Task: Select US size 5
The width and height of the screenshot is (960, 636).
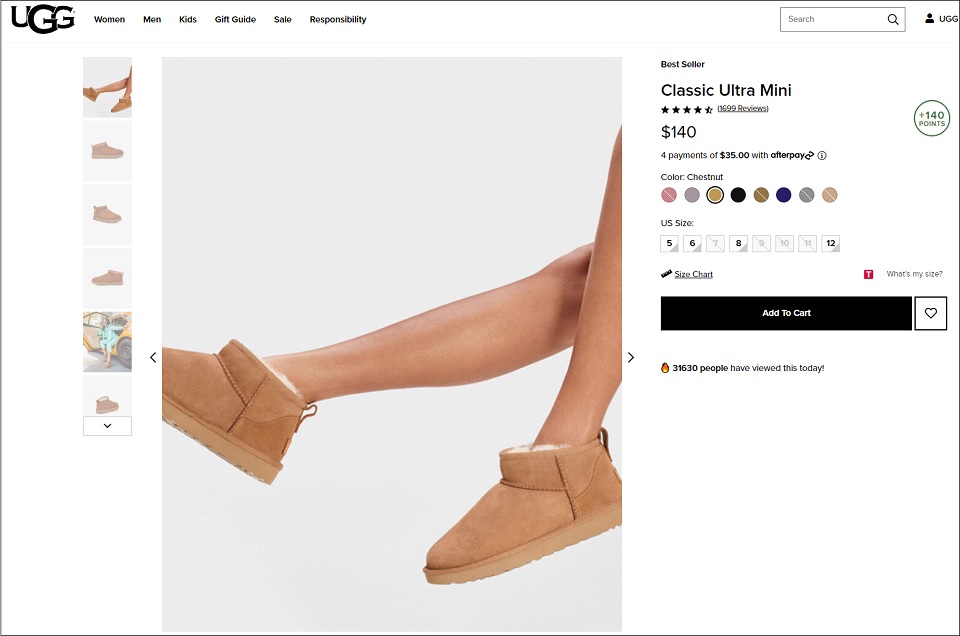Action: pyautogui.click(x=669, y=244)
